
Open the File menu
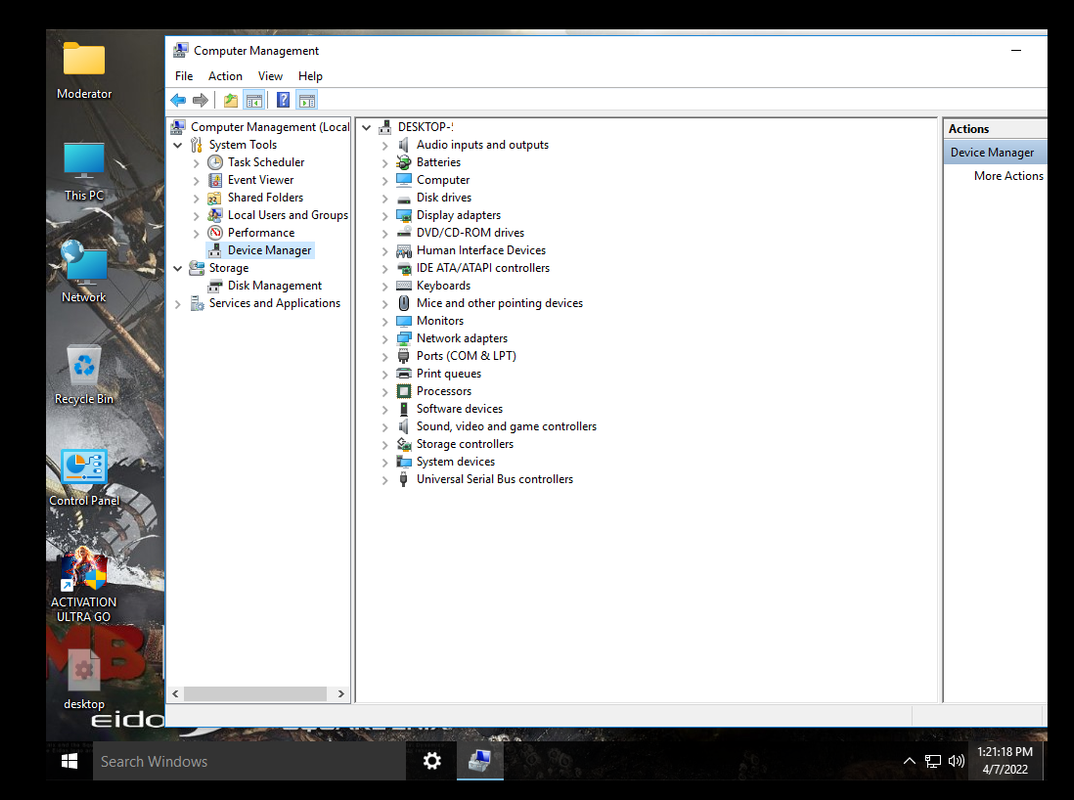184,76
